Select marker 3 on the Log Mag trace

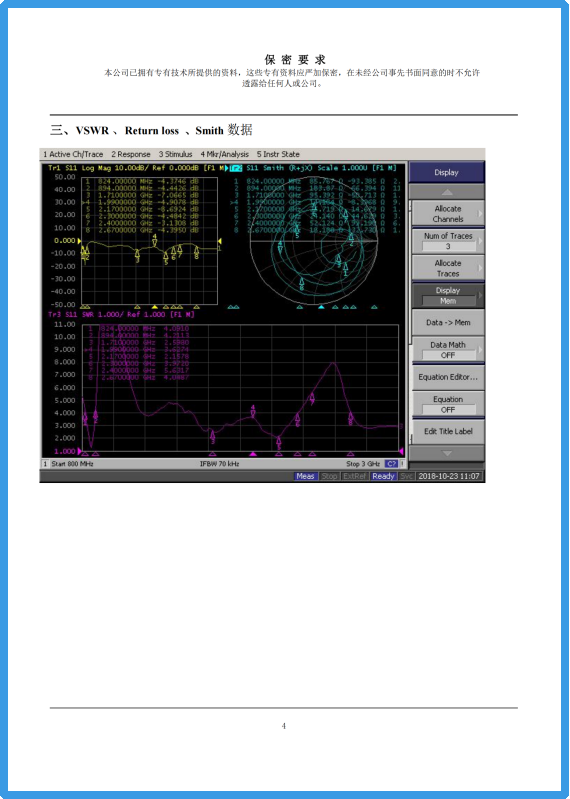coord(138,256)
